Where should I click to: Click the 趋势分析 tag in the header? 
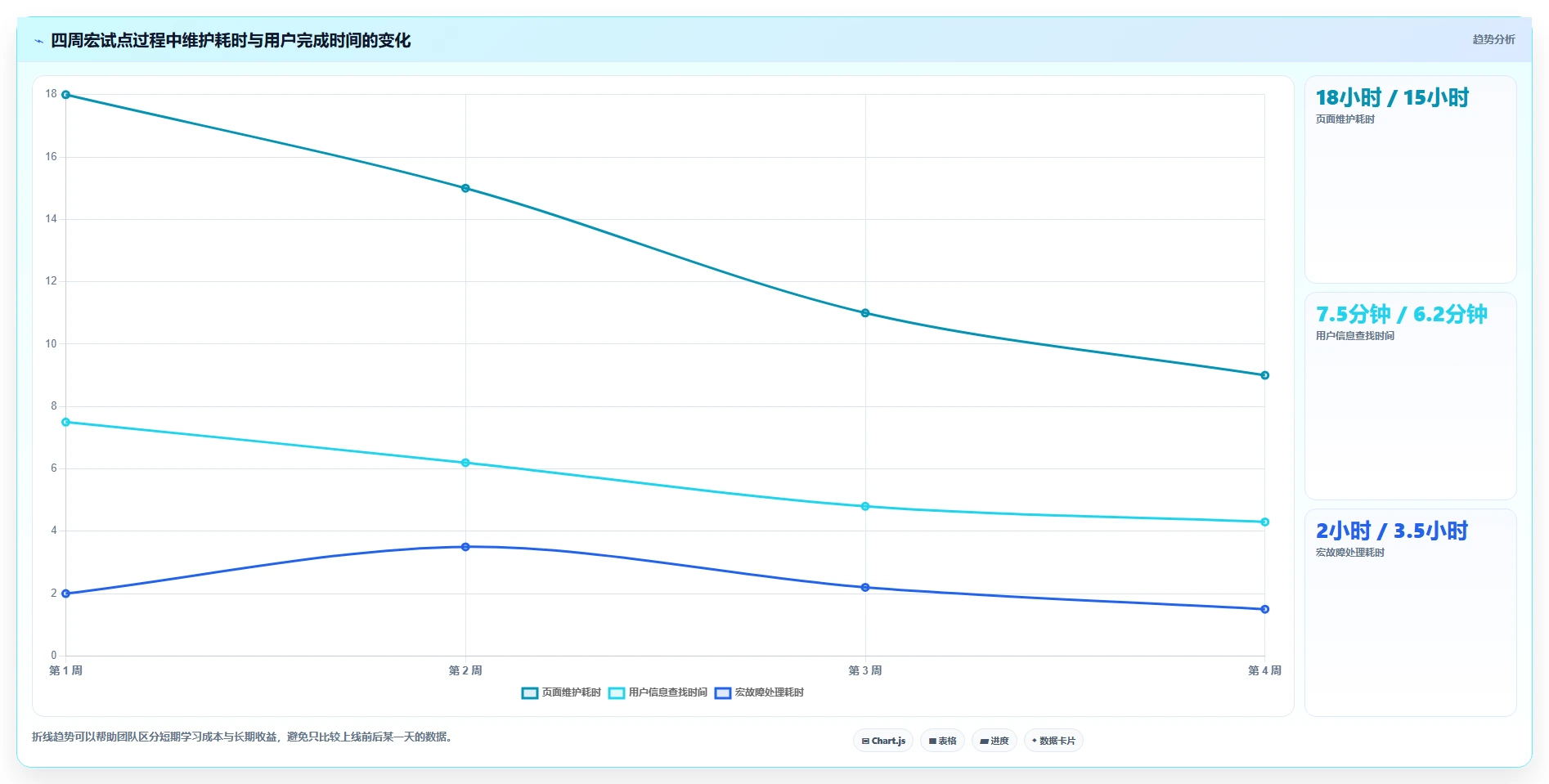point(1493,39)
